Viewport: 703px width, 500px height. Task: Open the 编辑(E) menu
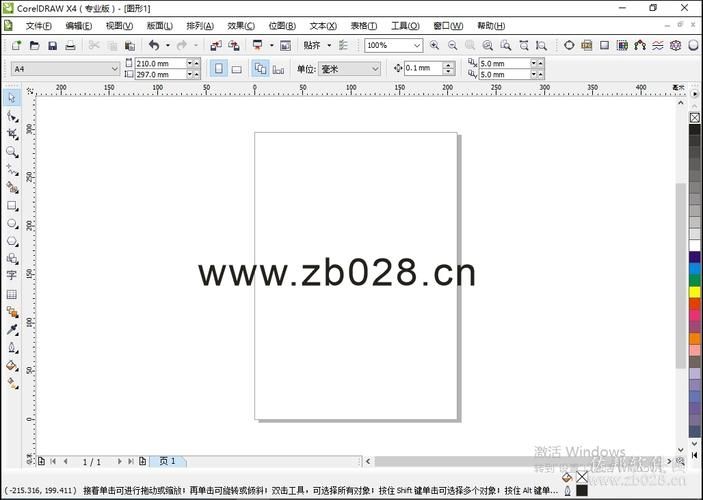(x=79, y=26)
